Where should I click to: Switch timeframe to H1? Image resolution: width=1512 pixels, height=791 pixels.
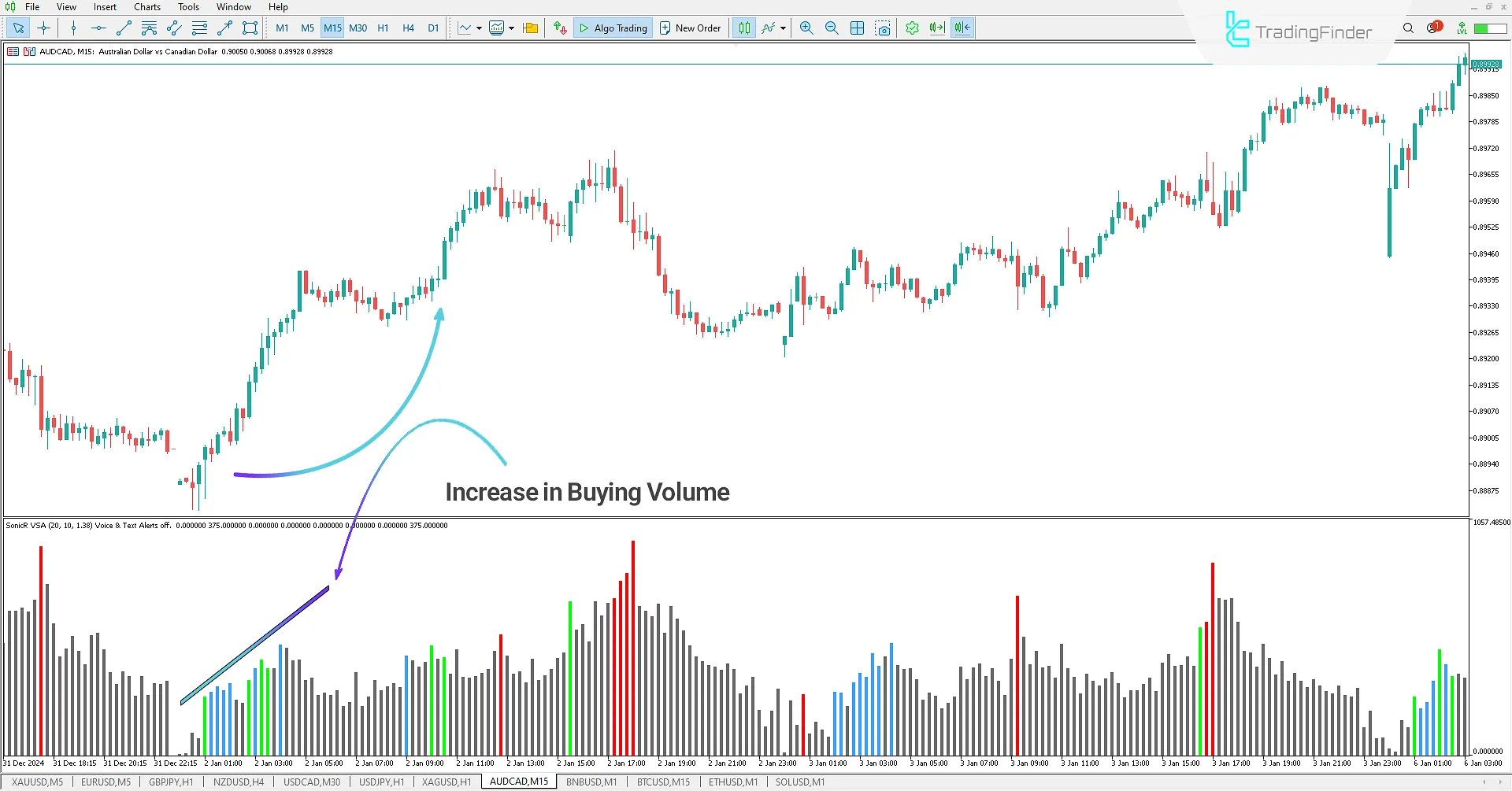tap(384, 28)
